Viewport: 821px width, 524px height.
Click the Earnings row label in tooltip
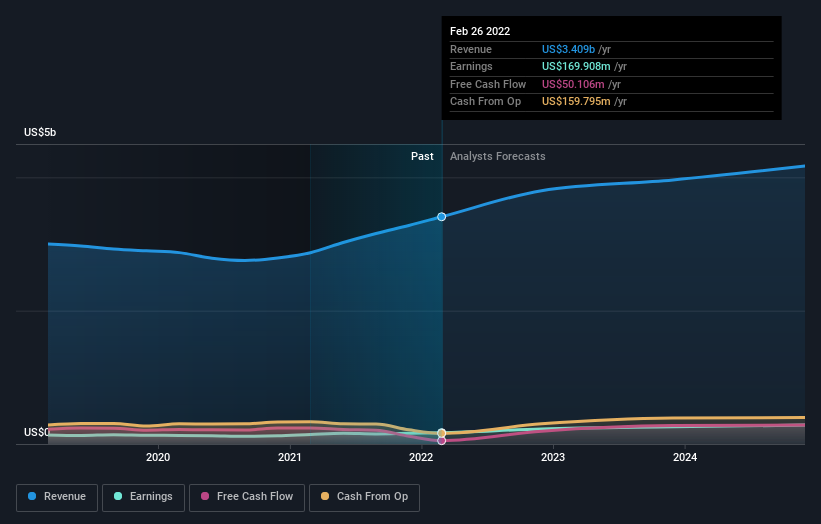(x=471, y=66)
